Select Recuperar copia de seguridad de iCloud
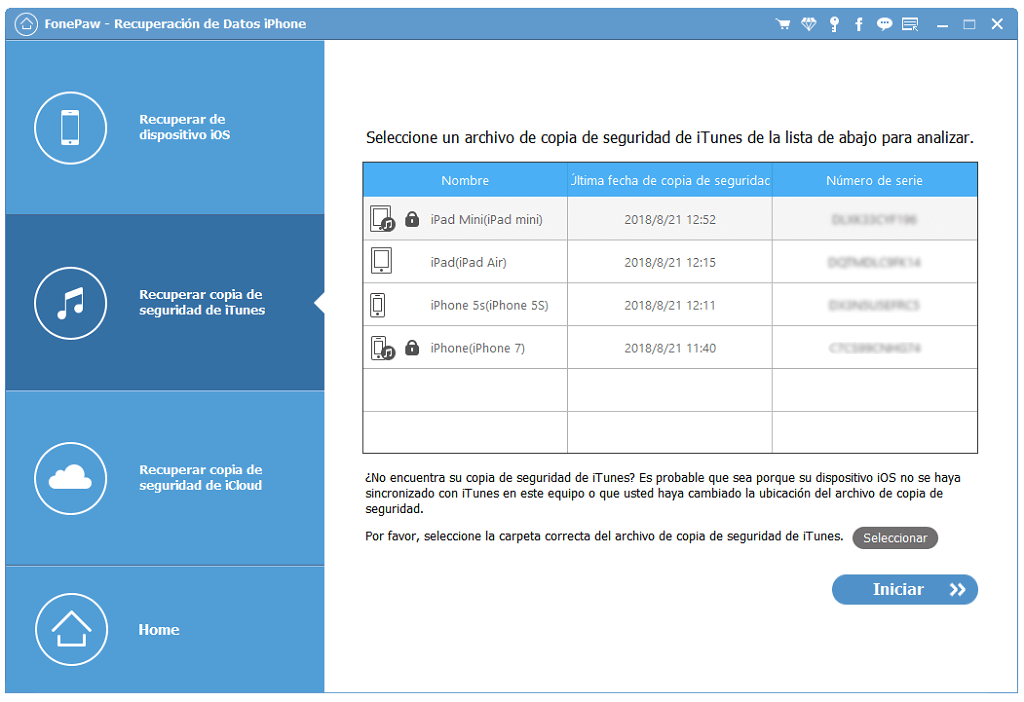1024x702 pixels. point(165,478)
